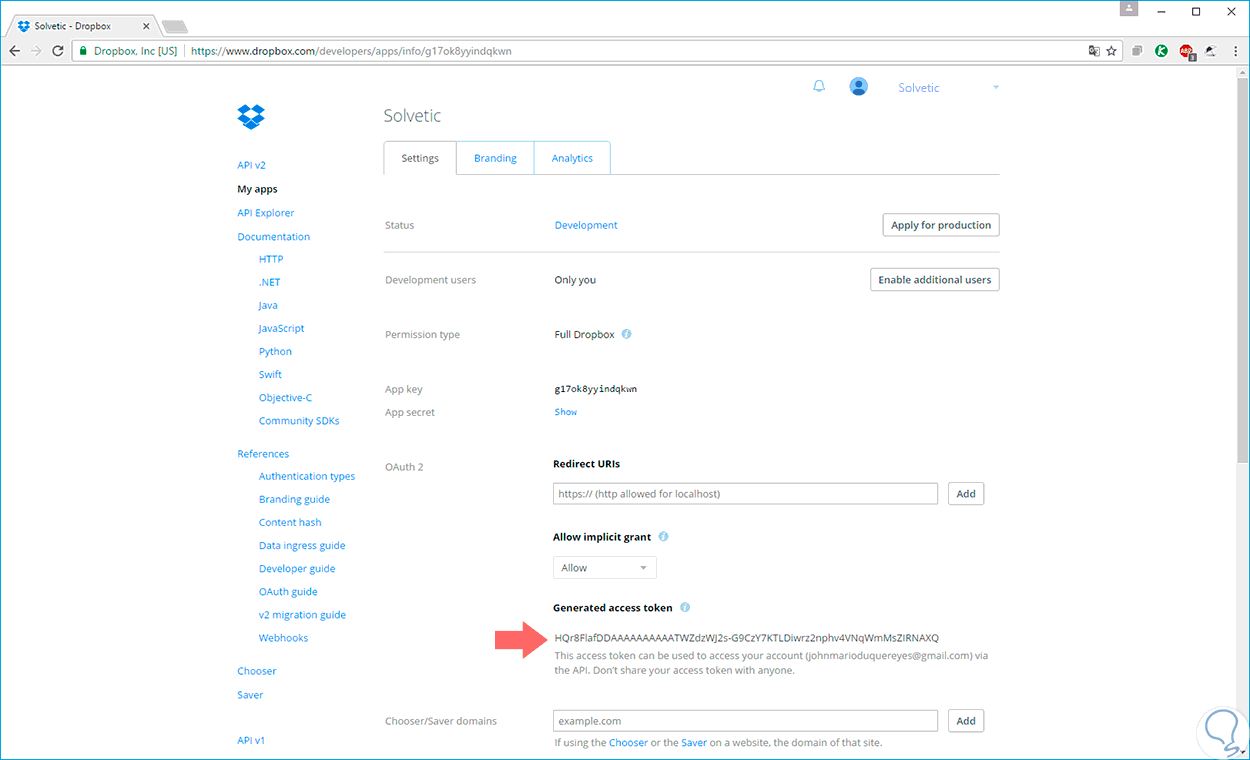Open the v2 migration guide link

coord(302,615)
